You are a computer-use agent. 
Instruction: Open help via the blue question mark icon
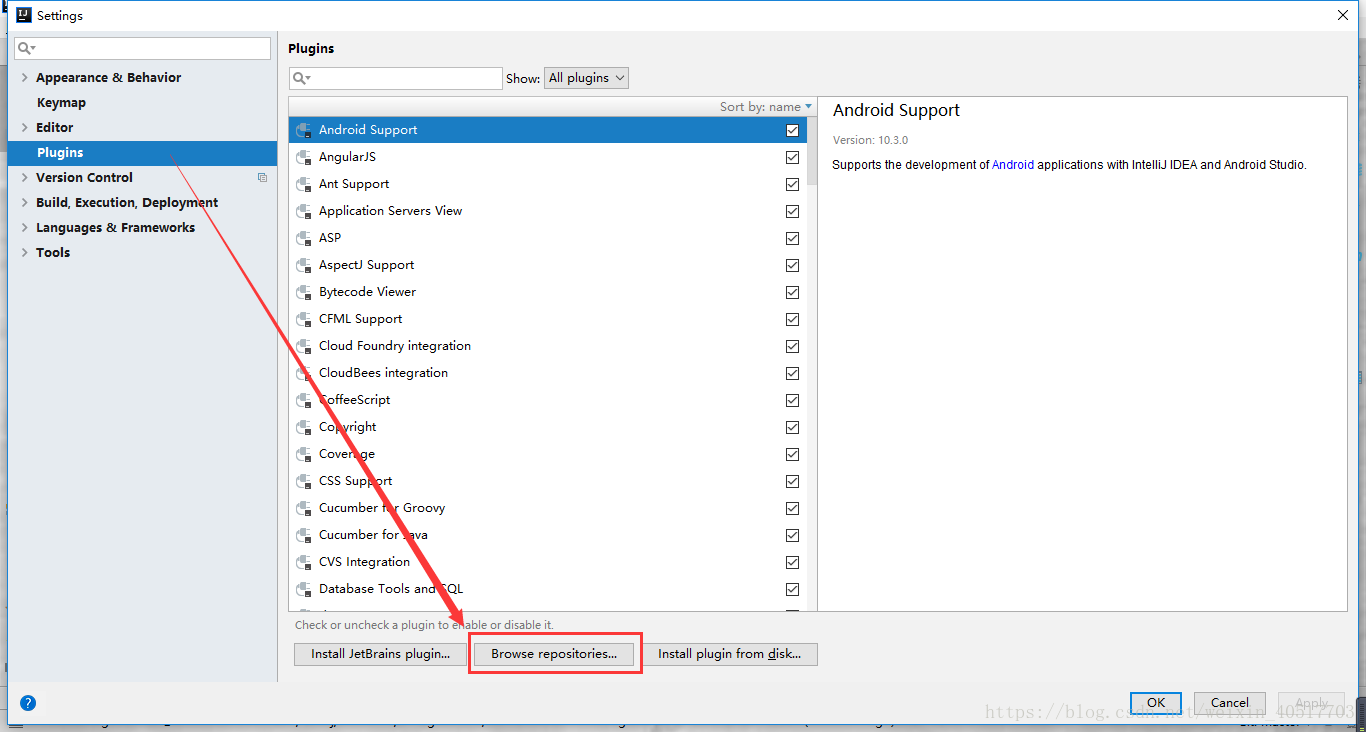(28, 703)
